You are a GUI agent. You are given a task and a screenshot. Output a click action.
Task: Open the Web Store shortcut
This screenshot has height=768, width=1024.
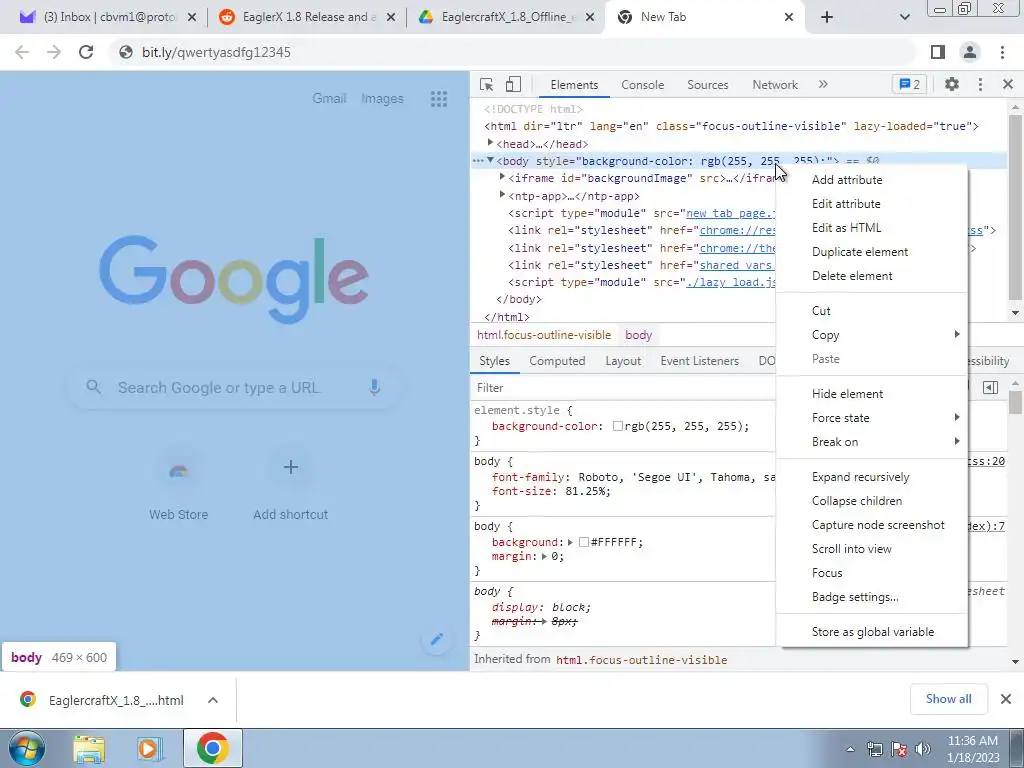click(x=178, y=485)
